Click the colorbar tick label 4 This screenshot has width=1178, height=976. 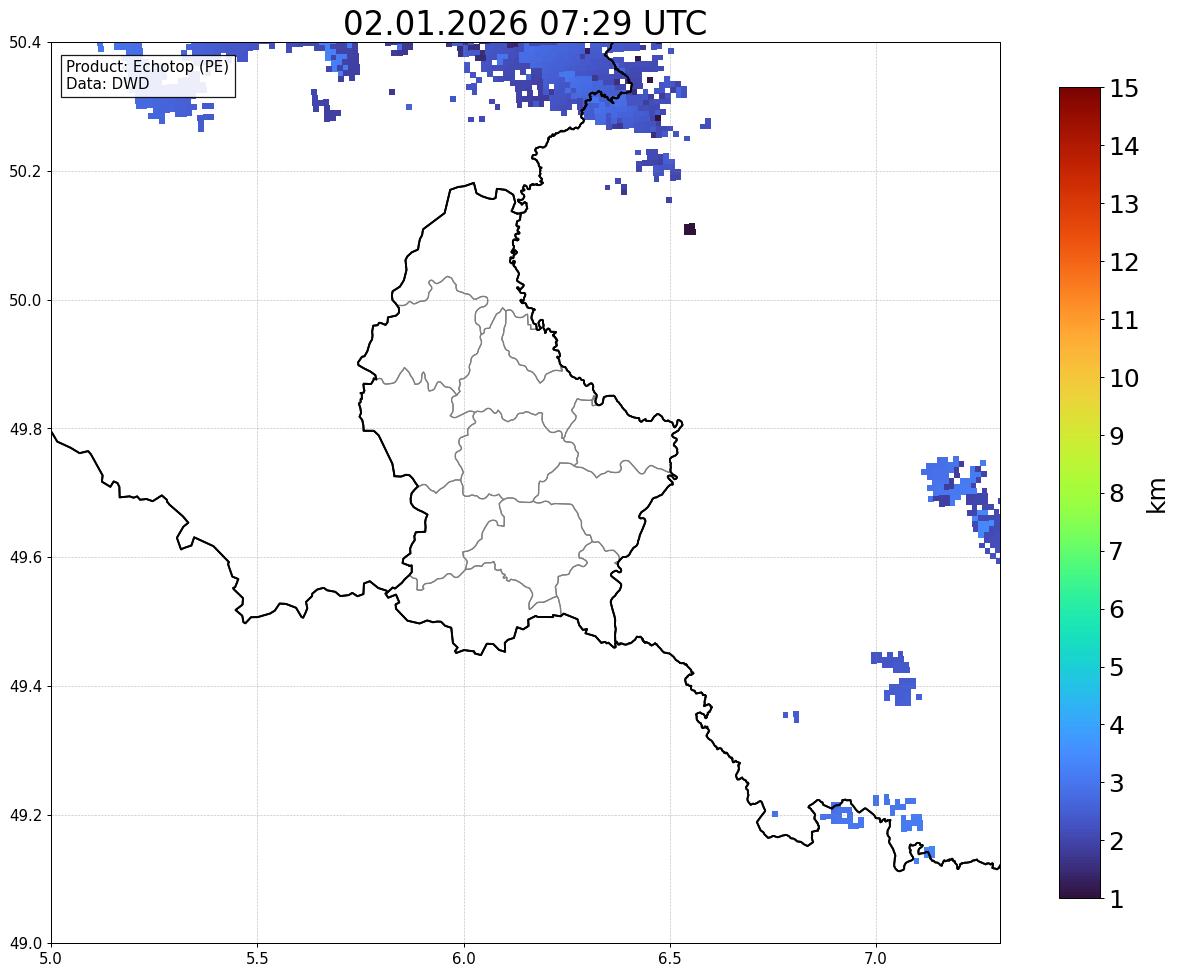tap(1117, 724)
